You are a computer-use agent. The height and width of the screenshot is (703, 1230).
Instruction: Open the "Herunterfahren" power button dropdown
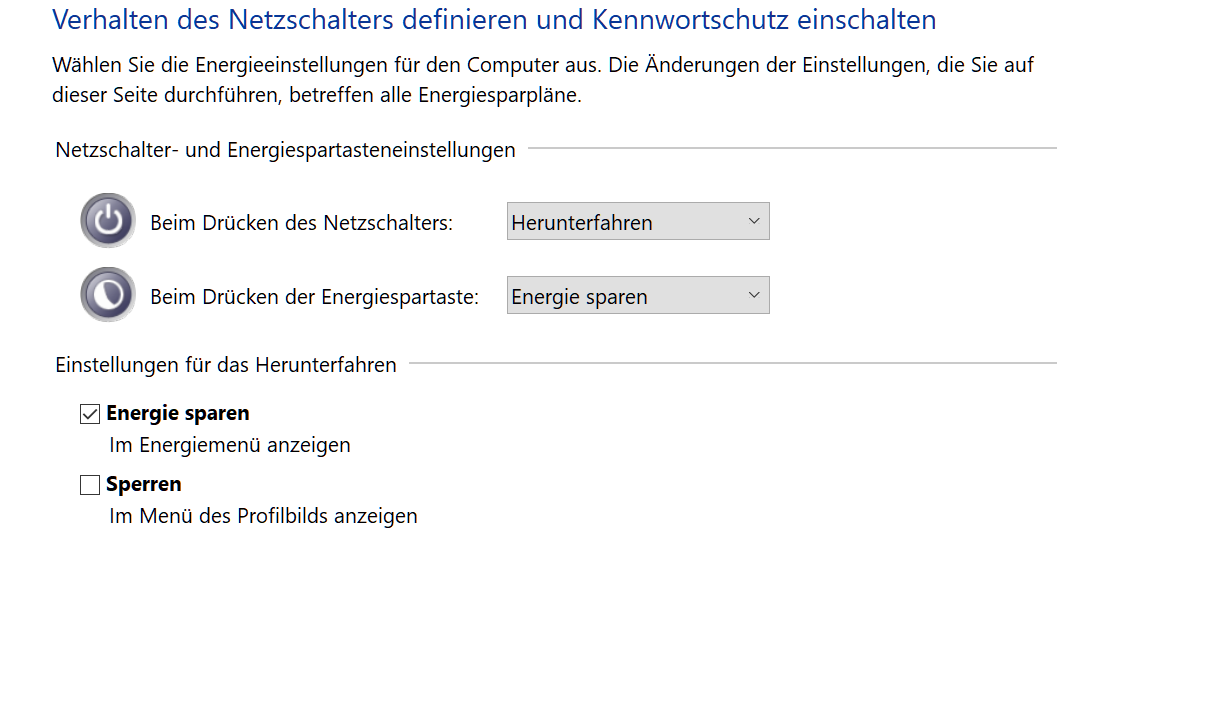point(637,222)
